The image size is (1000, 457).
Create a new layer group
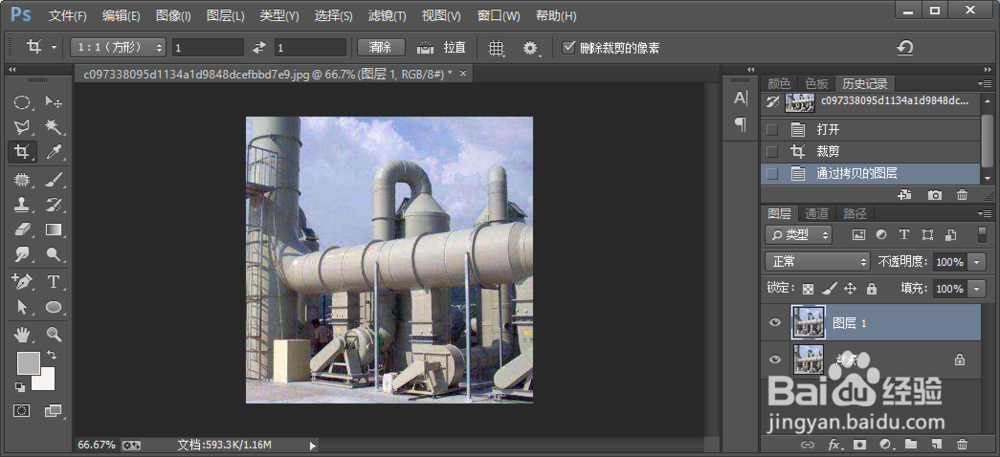[x=911, y=444]
